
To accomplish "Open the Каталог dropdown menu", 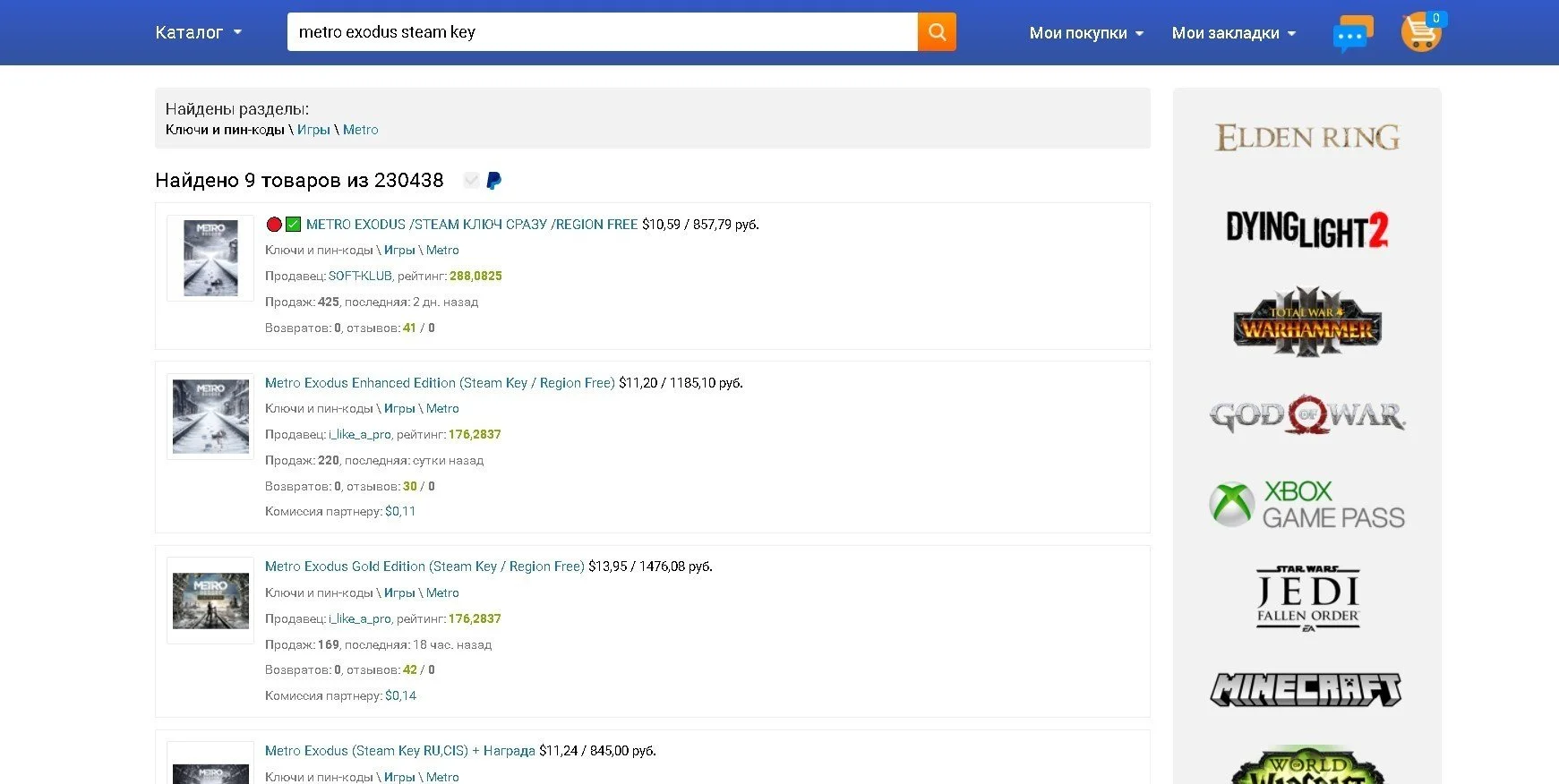I will coord(199,33).
